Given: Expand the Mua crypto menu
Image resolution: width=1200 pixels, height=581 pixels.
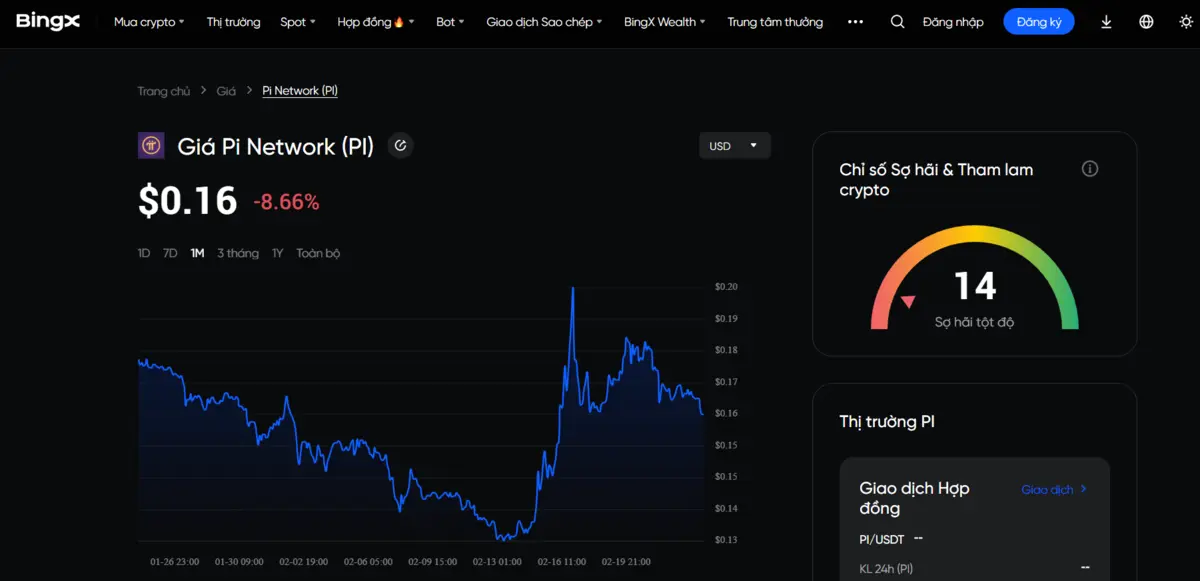Looking at the screenshot, I should coord(149,22).
